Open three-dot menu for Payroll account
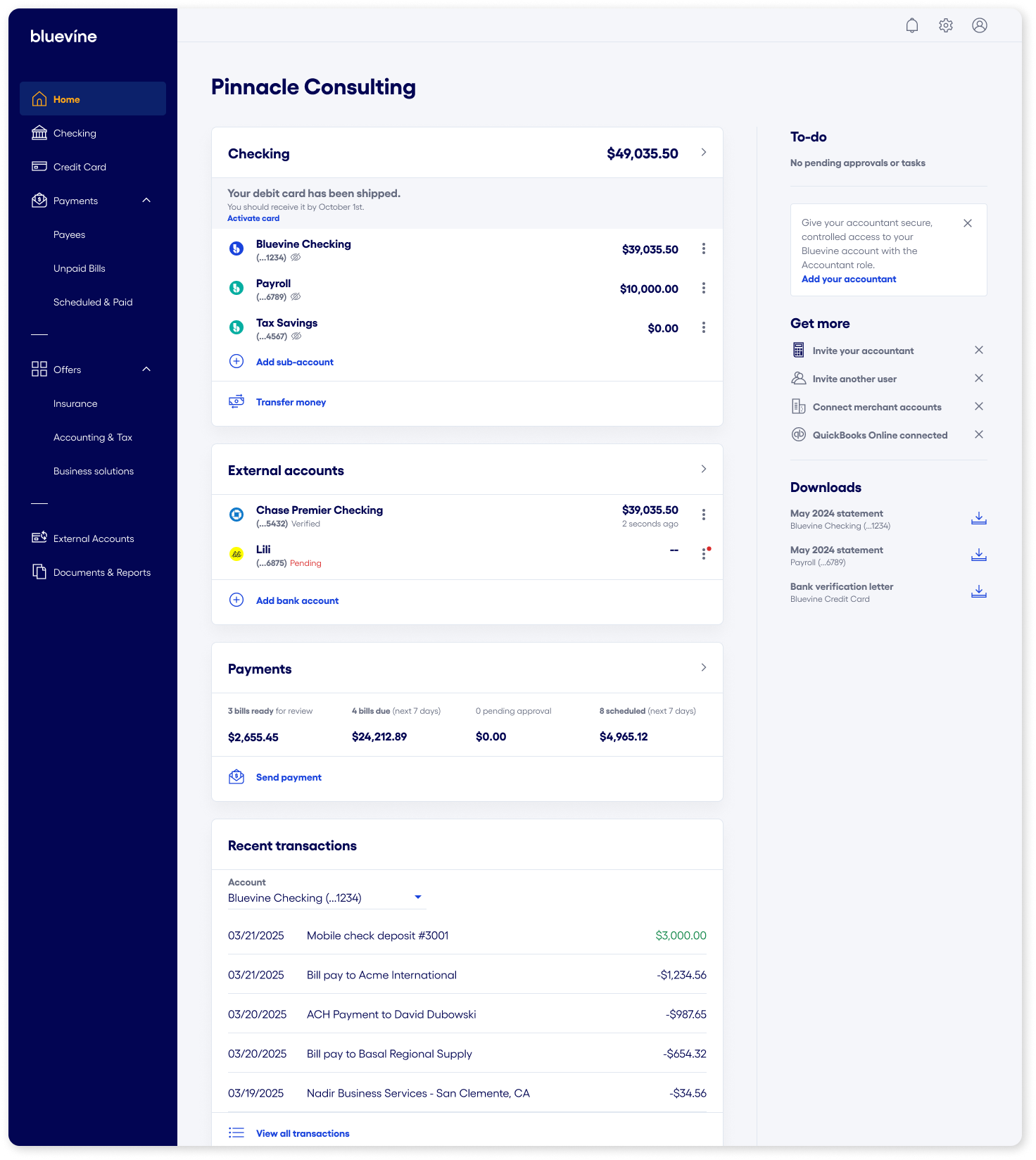 pos(703,289)
